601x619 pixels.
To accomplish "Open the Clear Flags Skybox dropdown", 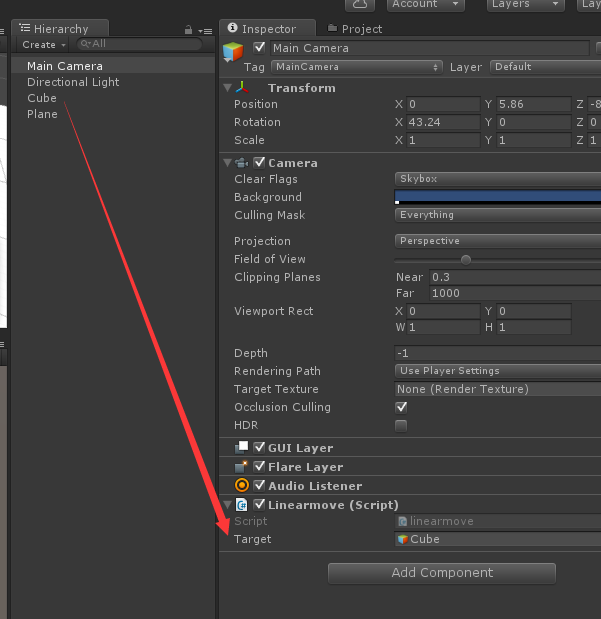I will coord(497,179).
